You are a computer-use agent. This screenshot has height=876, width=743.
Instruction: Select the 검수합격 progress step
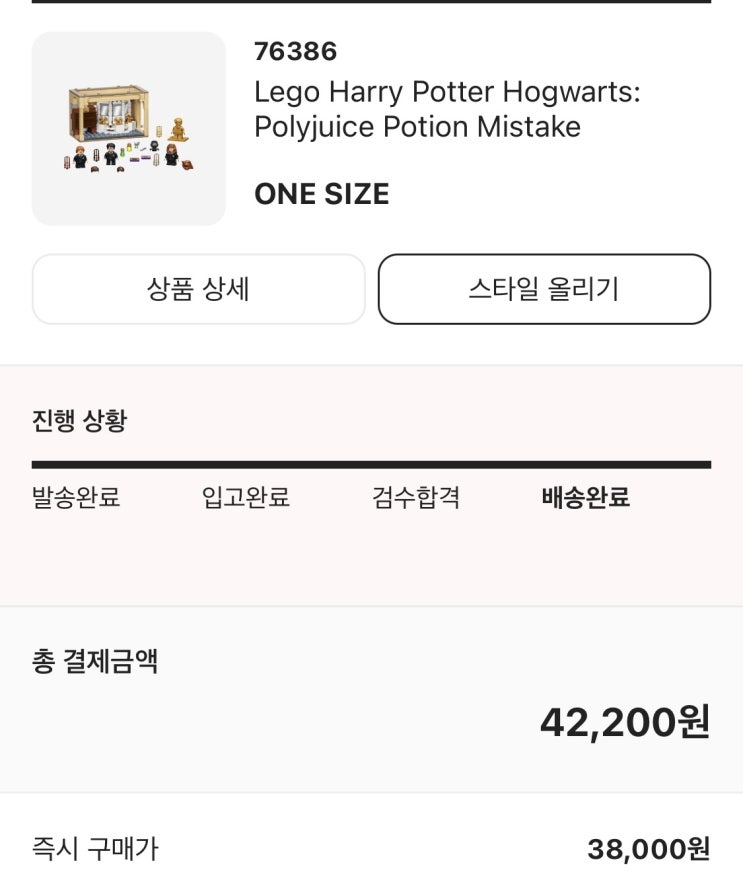click(415, 498)
